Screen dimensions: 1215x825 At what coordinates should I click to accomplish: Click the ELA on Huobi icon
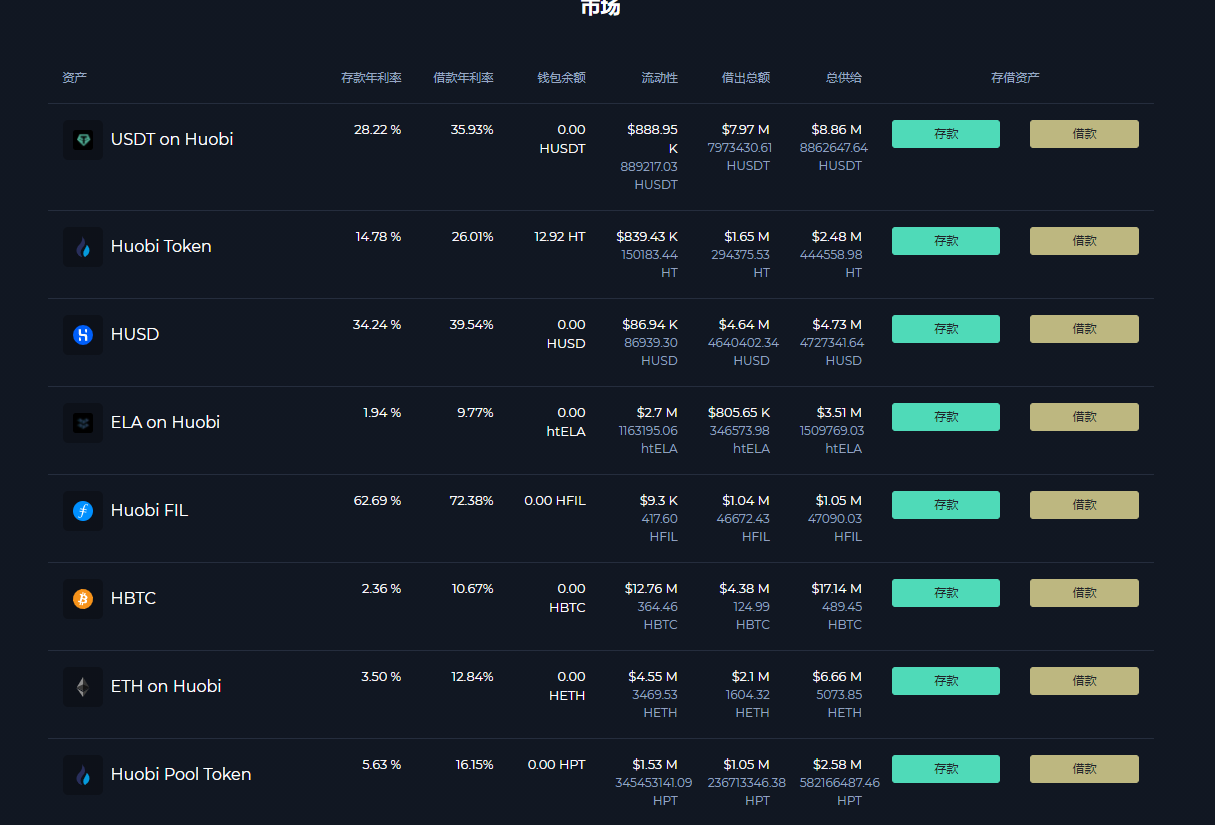click(x=83, y=423)
